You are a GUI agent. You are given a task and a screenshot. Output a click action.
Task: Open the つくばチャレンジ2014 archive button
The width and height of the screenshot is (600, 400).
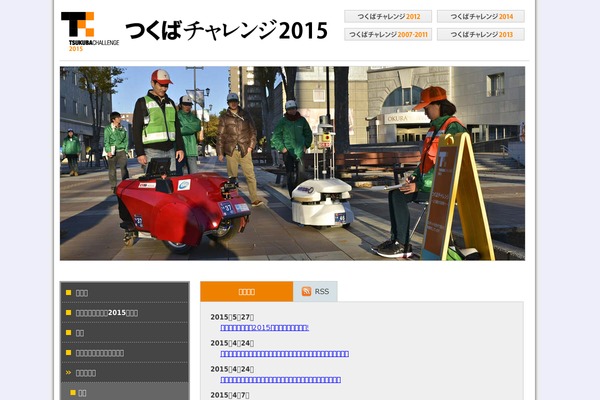pos(481,16)
